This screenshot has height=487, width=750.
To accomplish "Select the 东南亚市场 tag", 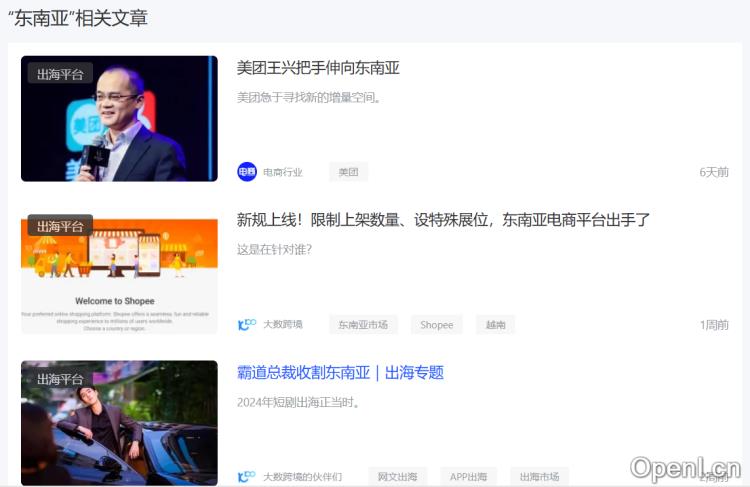I will [363, 325].
